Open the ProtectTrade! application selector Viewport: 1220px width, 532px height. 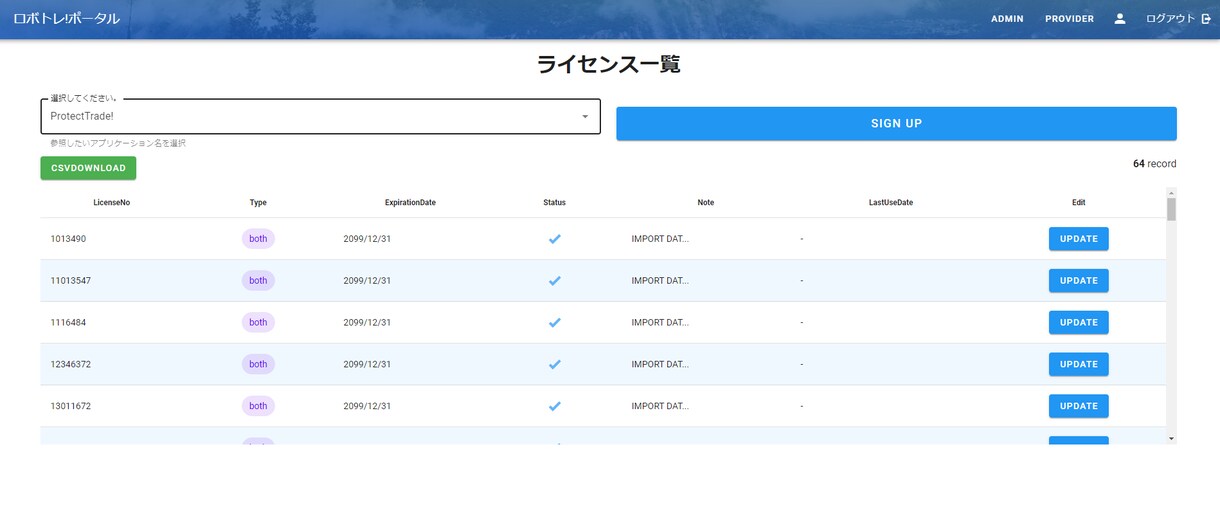(x=320, y=117)
